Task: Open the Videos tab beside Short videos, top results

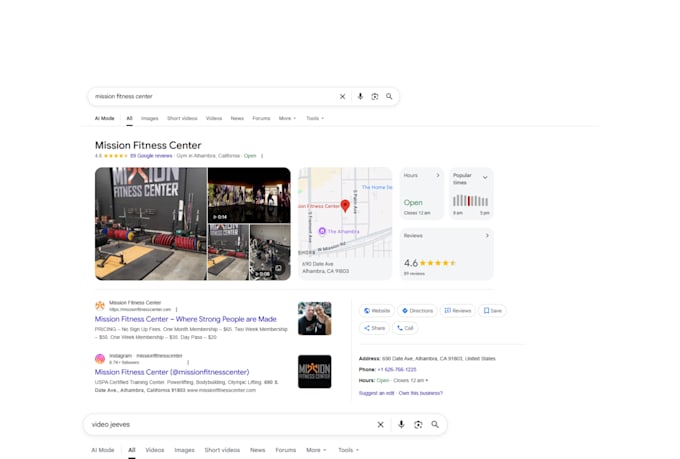Action: pos(214,118)
